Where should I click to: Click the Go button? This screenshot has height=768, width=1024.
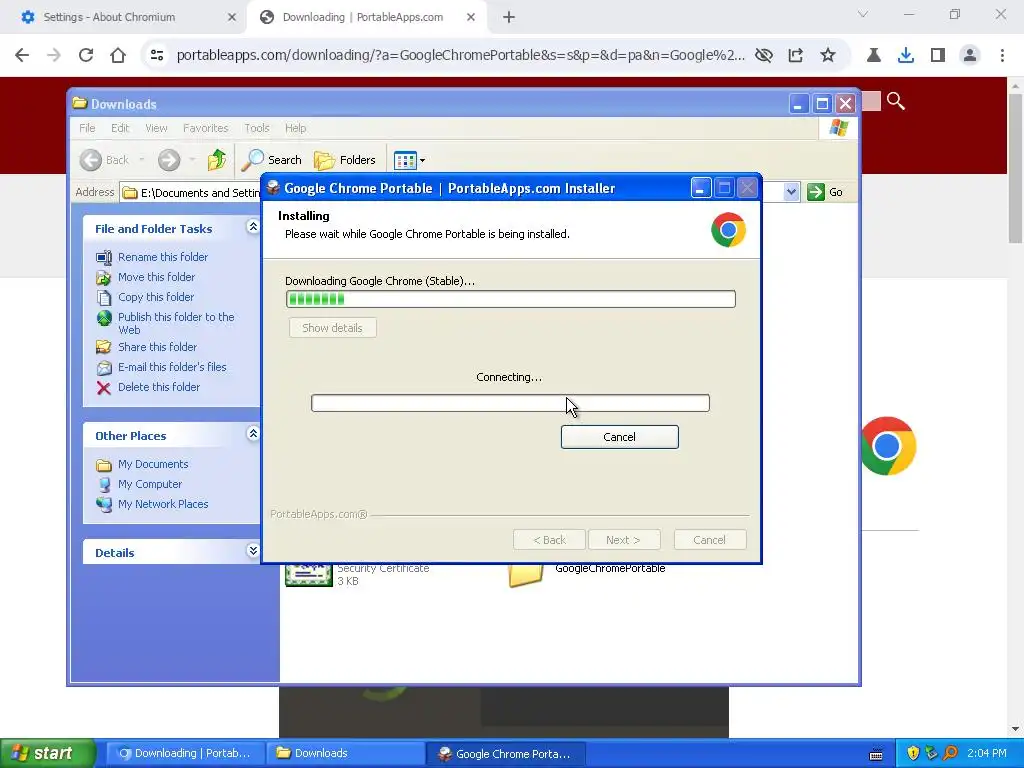tap(825, 192)
